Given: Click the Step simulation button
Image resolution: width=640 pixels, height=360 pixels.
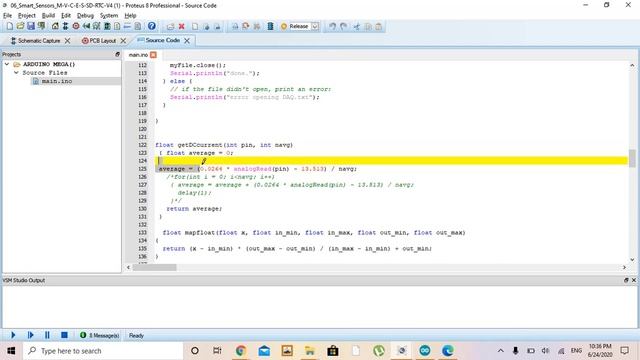Looking at the screenshot, I should coord(30,335).
